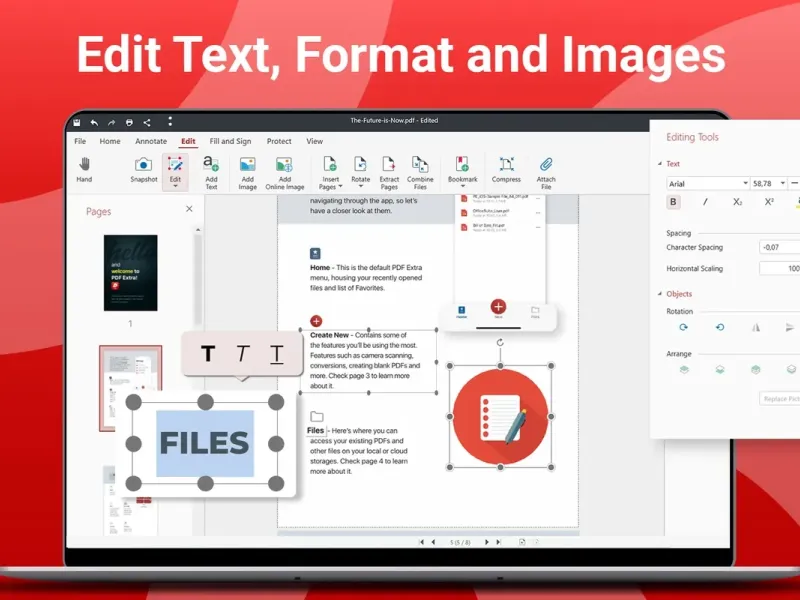Click the Combine Files tool
The width and height of the screenshot is (800, 600).
coord(420,173)
